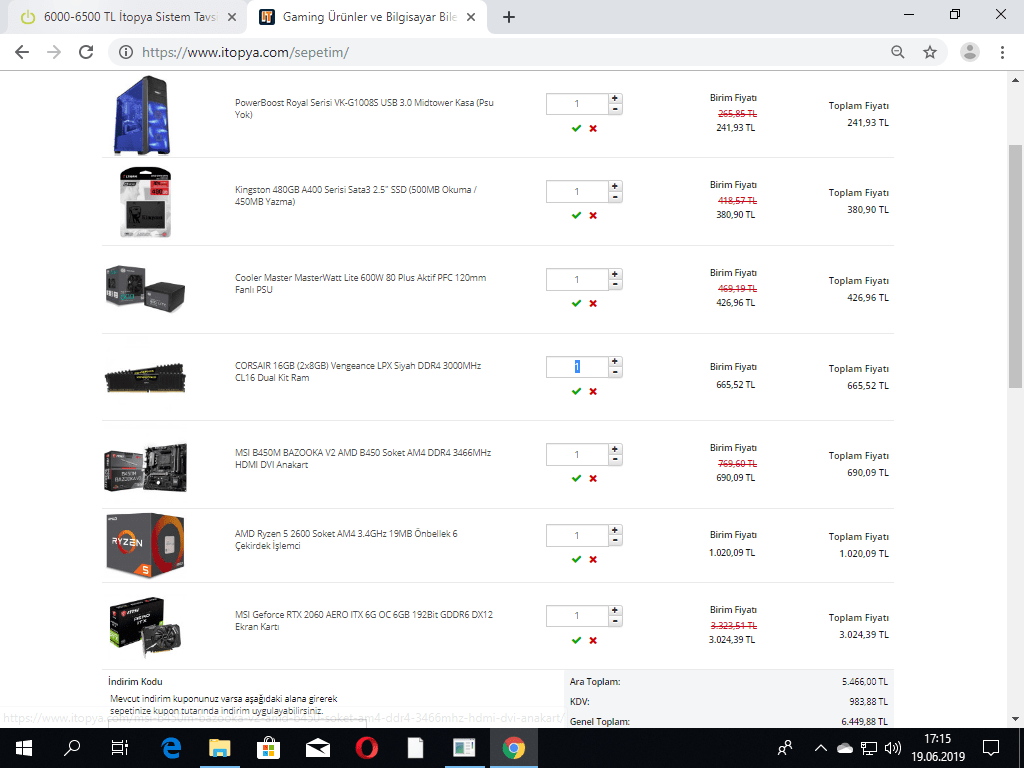Open PowerBoost Royal Serisi VK-G1008S product link
Viewport: 1024px width, 768px height.
pyautogui.click(x=364, y=108)
